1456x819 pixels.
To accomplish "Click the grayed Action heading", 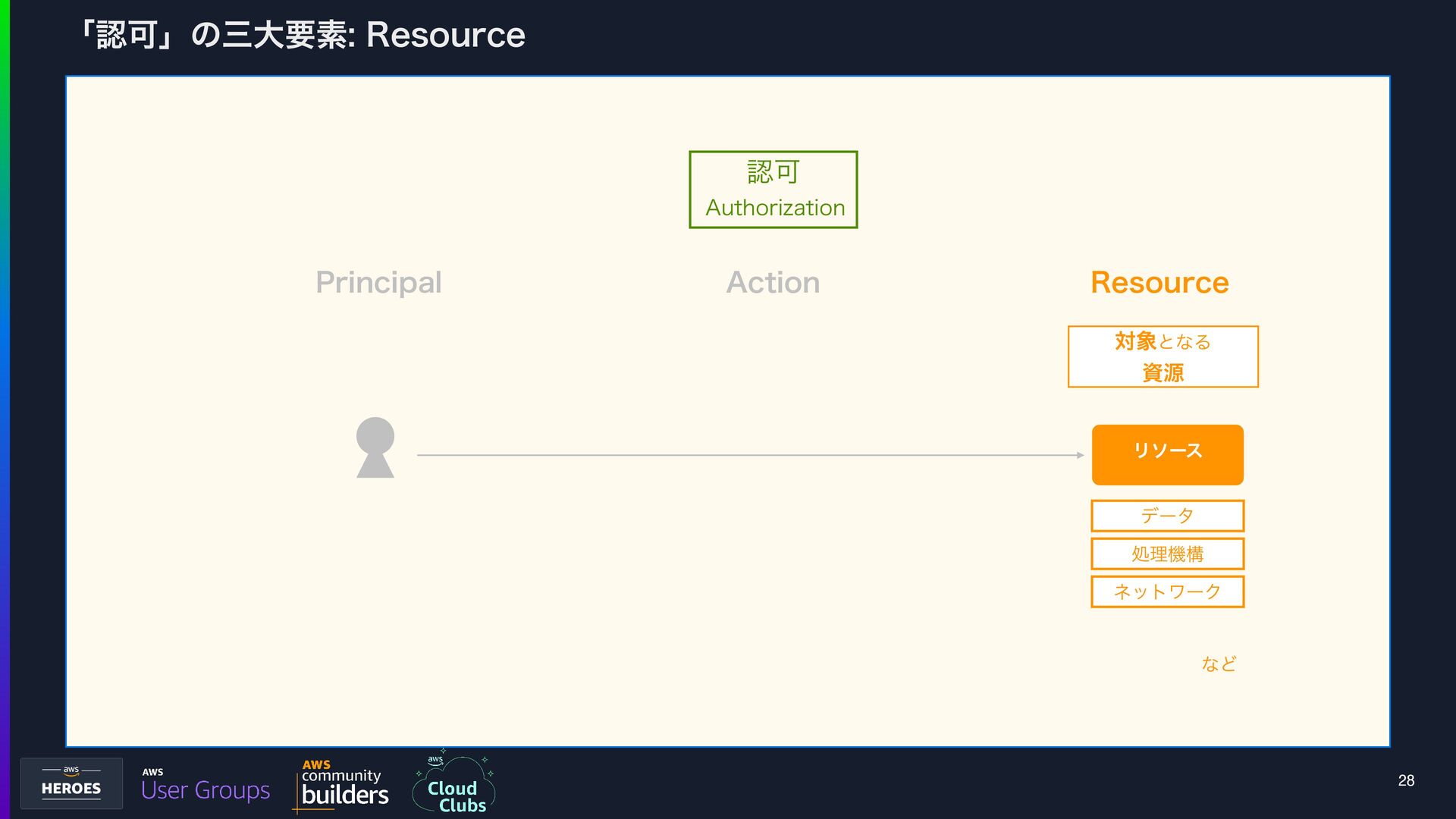I will [773, 282].
